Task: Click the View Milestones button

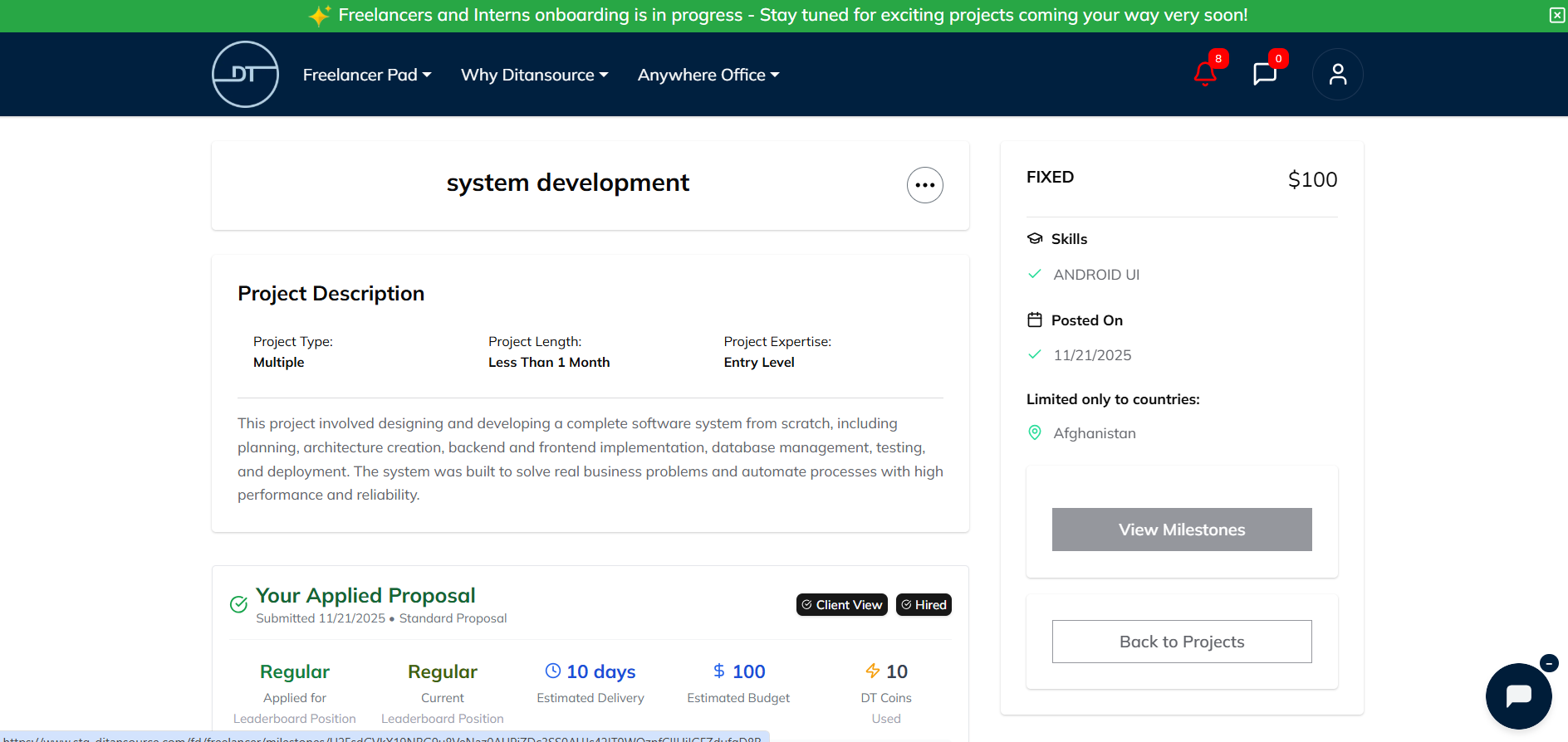Action: pos(1181,530)
